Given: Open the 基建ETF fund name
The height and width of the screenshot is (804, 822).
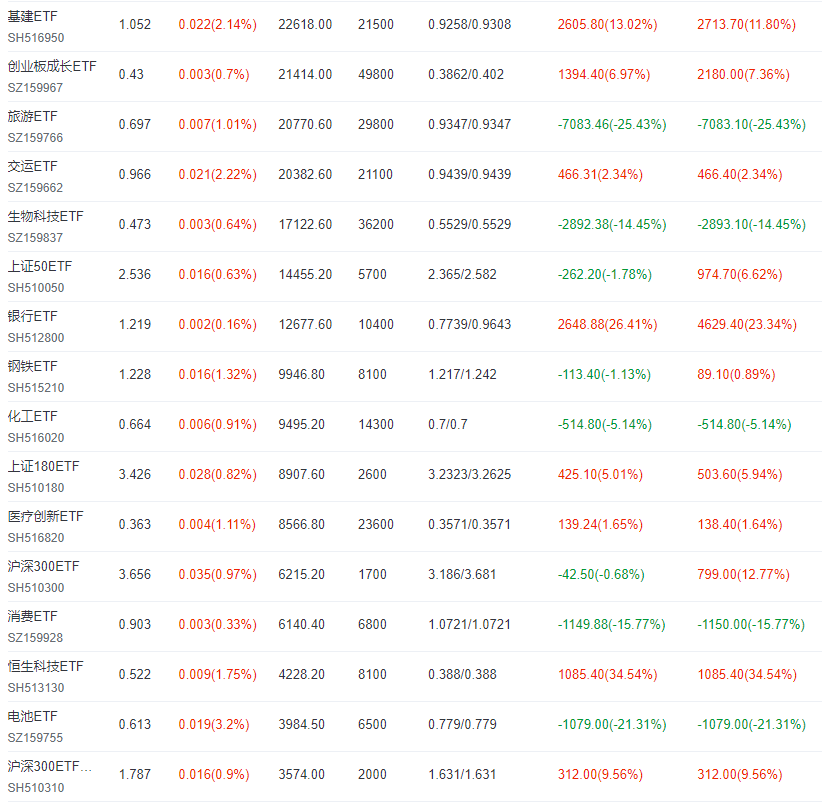Looking at the screenshot, I should tap(33, 16).
